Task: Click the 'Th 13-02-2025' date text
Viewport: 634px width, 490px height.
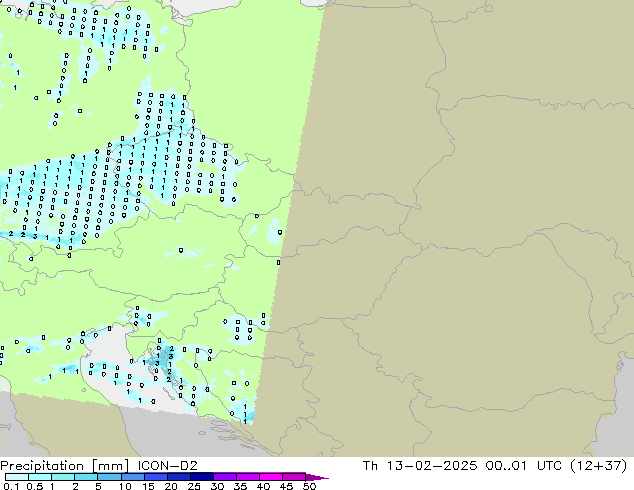Action: [420, 465]
